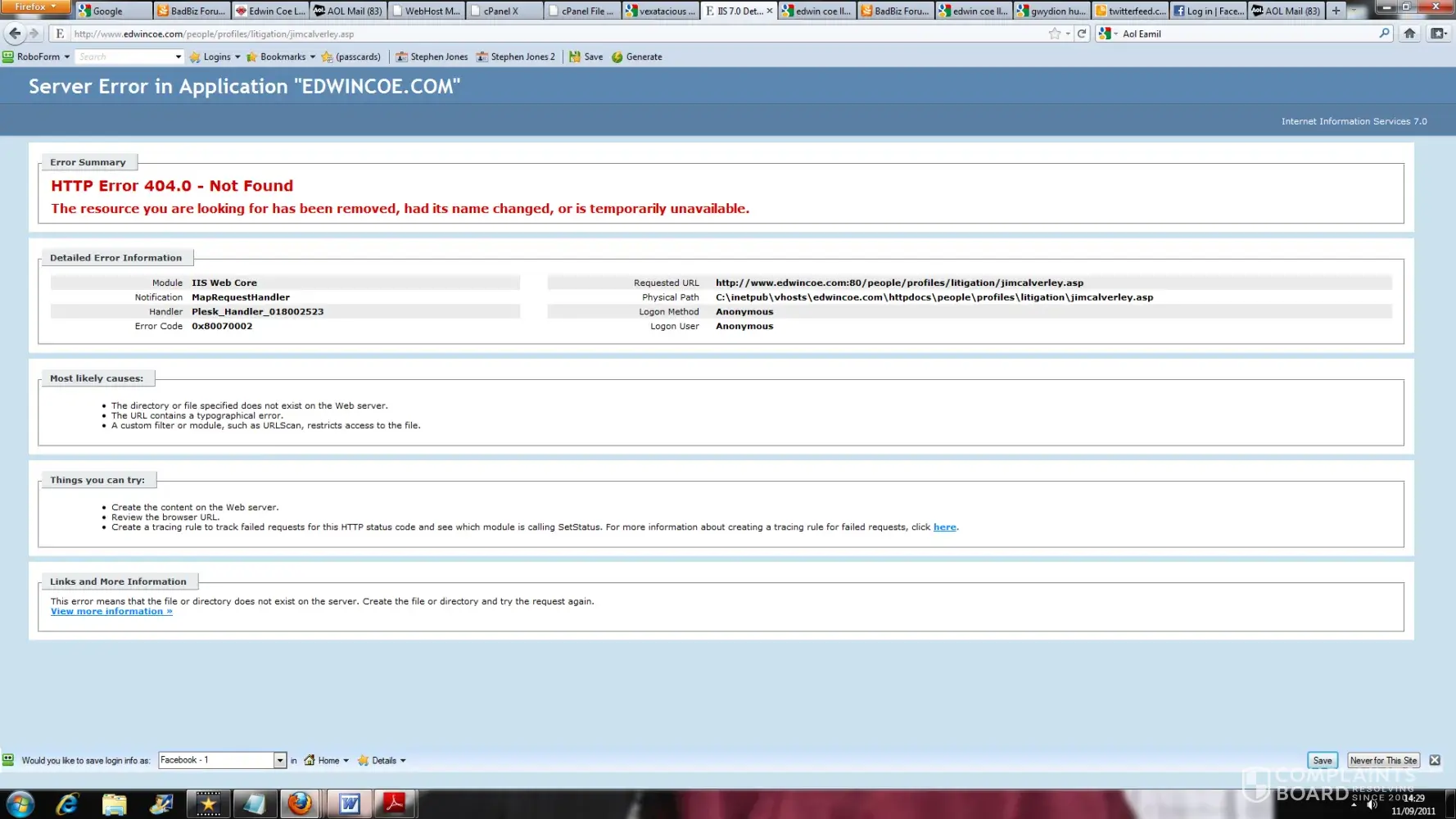This screenshot has width=1456, height=819.
Task: Open Microsoft Word from the taskbar
Action: [350, 803]
